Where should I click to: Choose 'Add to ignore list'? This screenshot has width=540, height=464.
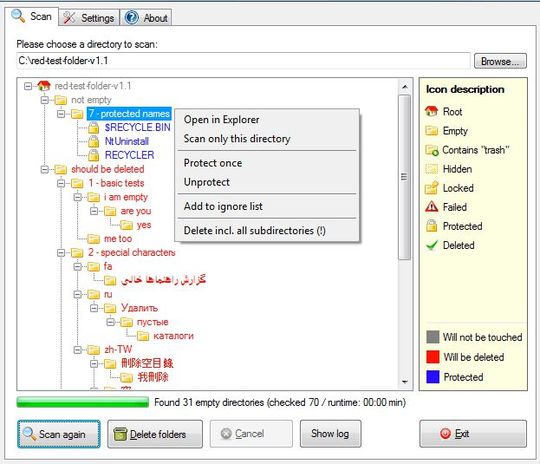pyautogui.click(x=267, y=206)
